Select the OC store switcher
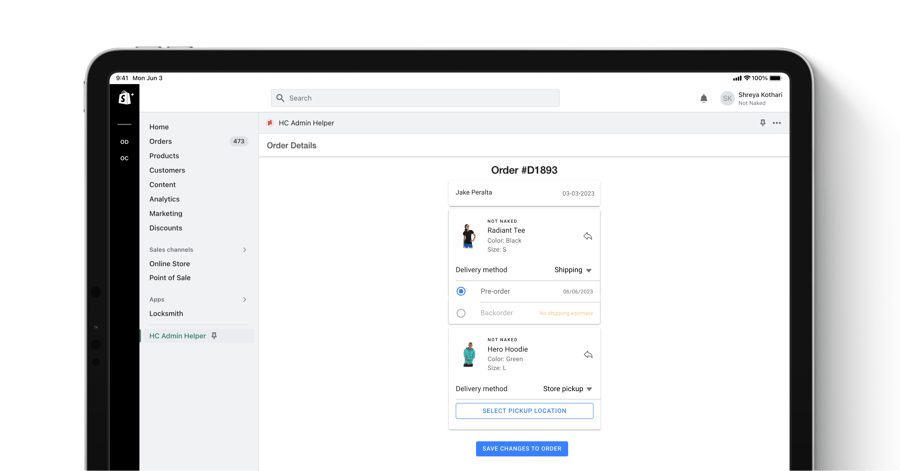The width and height of the screenshot is (900, 471). (125, 158)
